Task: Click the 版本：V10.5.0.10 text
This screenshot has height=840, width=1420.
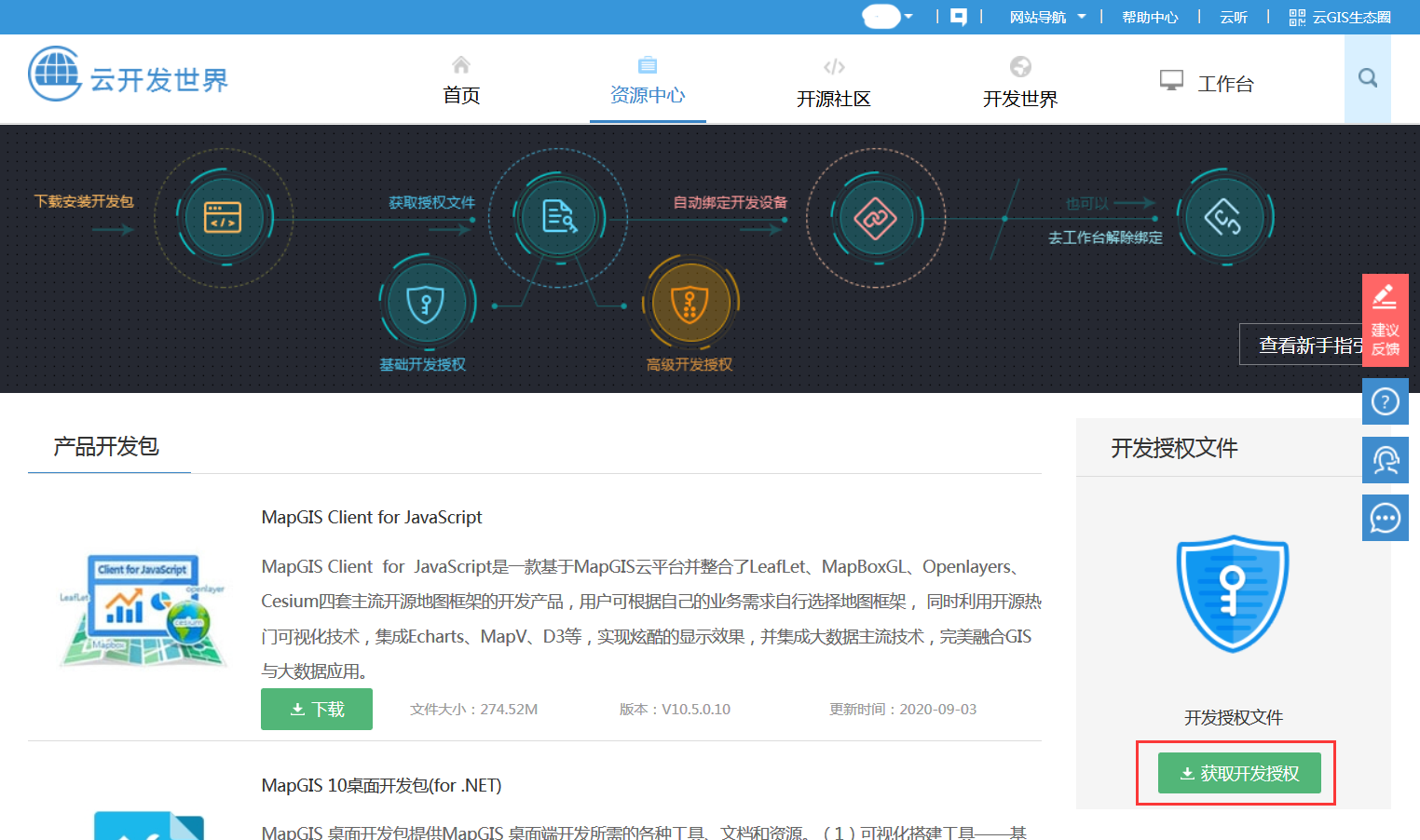Action: pos(675,709)
